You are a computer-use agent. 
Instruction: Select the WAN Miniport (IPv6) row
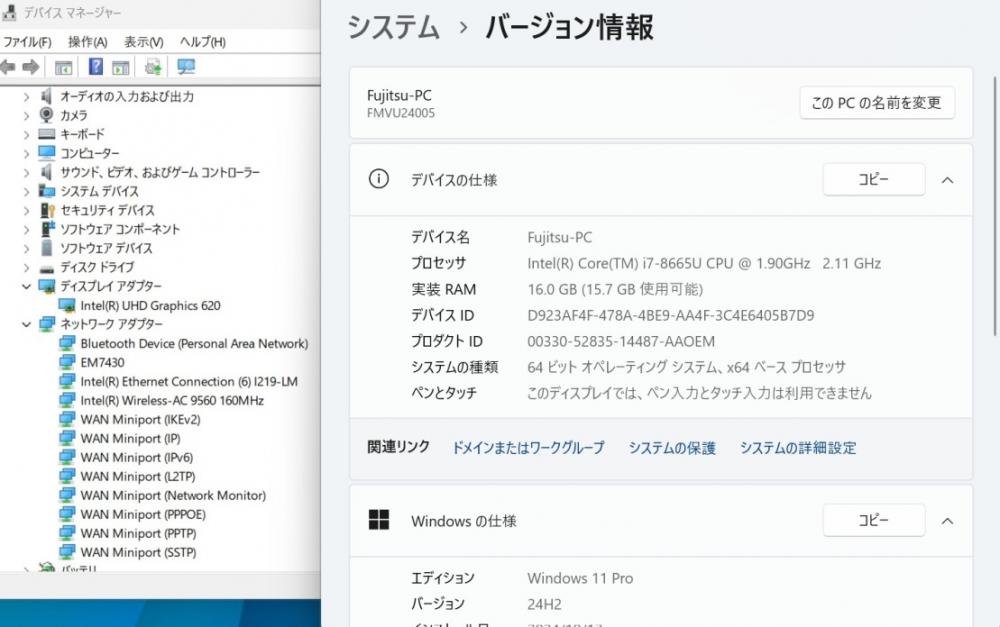pos(136,457)
